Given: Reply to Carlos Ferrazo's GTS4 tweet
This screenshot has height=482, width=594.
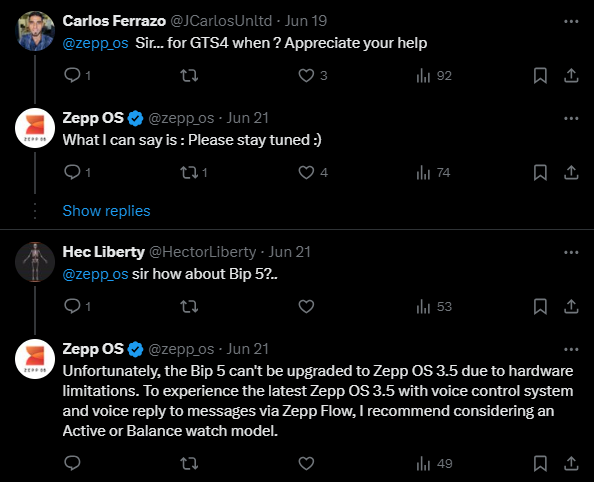Looking at the screenshot, I should click(x=72, y=75).
